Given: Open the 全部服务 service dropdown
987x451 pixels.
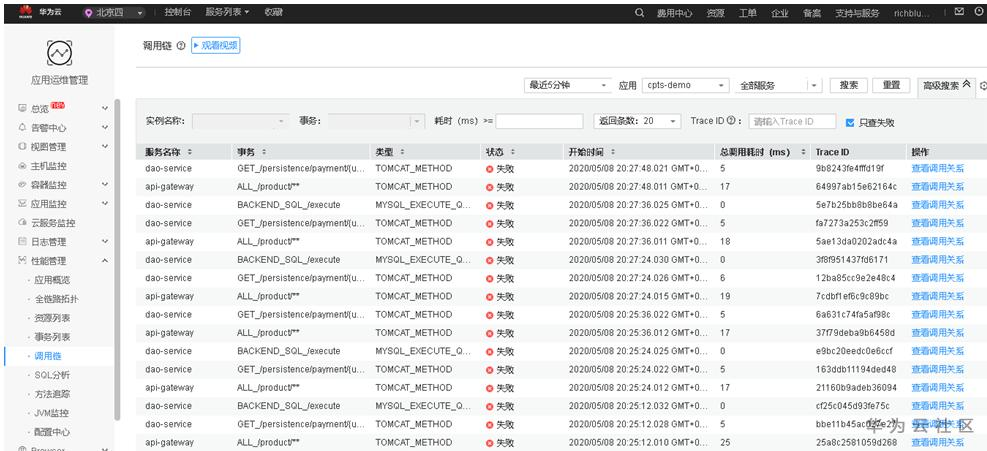Looking at the screenshot, I should click(778, 86).
